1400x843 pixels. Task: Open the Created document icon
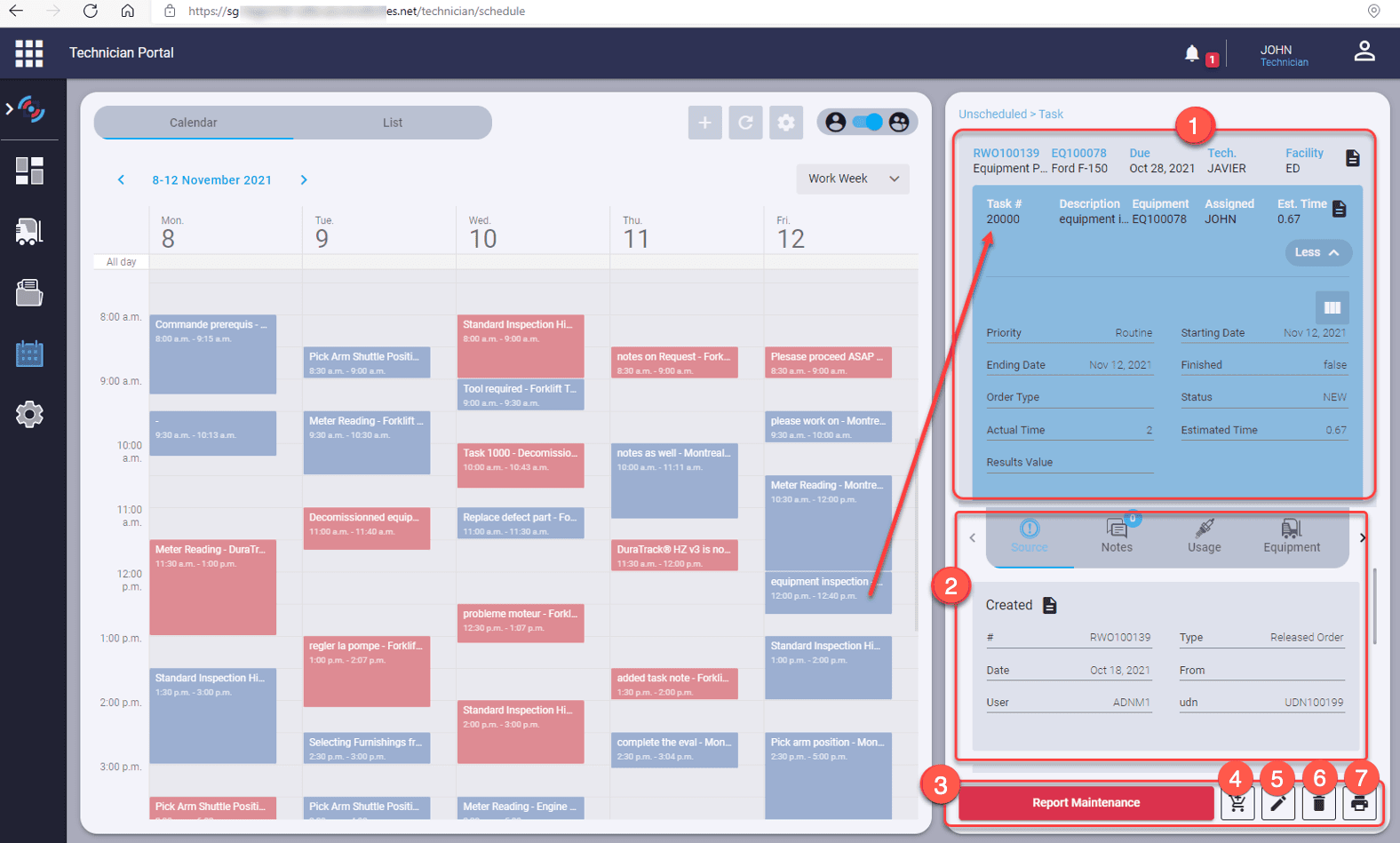click(x=1050, y=605)
